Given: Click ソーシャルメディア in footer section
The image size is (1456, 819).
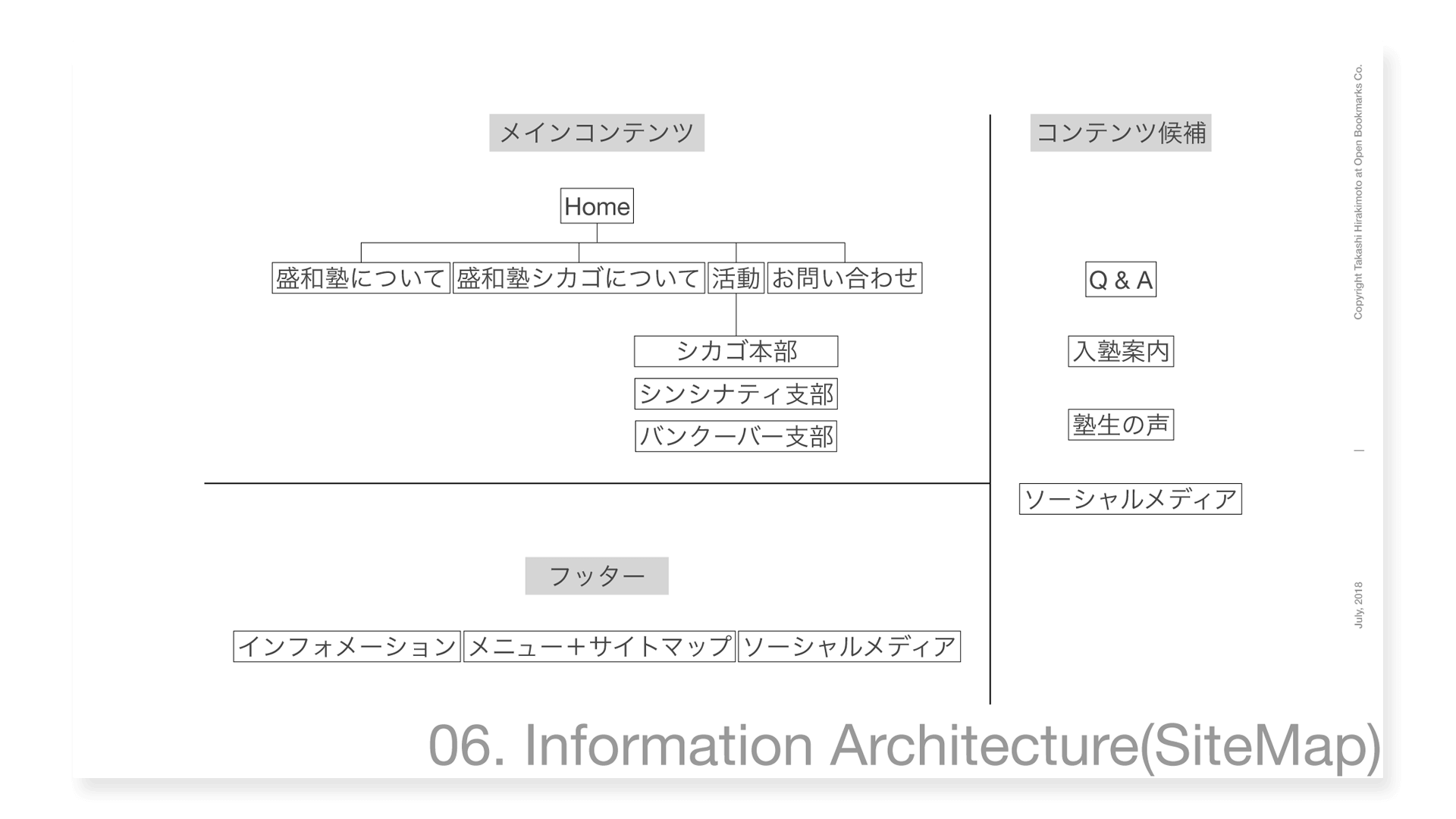Looking at the screenshot, I should click(x=849, y=646).
